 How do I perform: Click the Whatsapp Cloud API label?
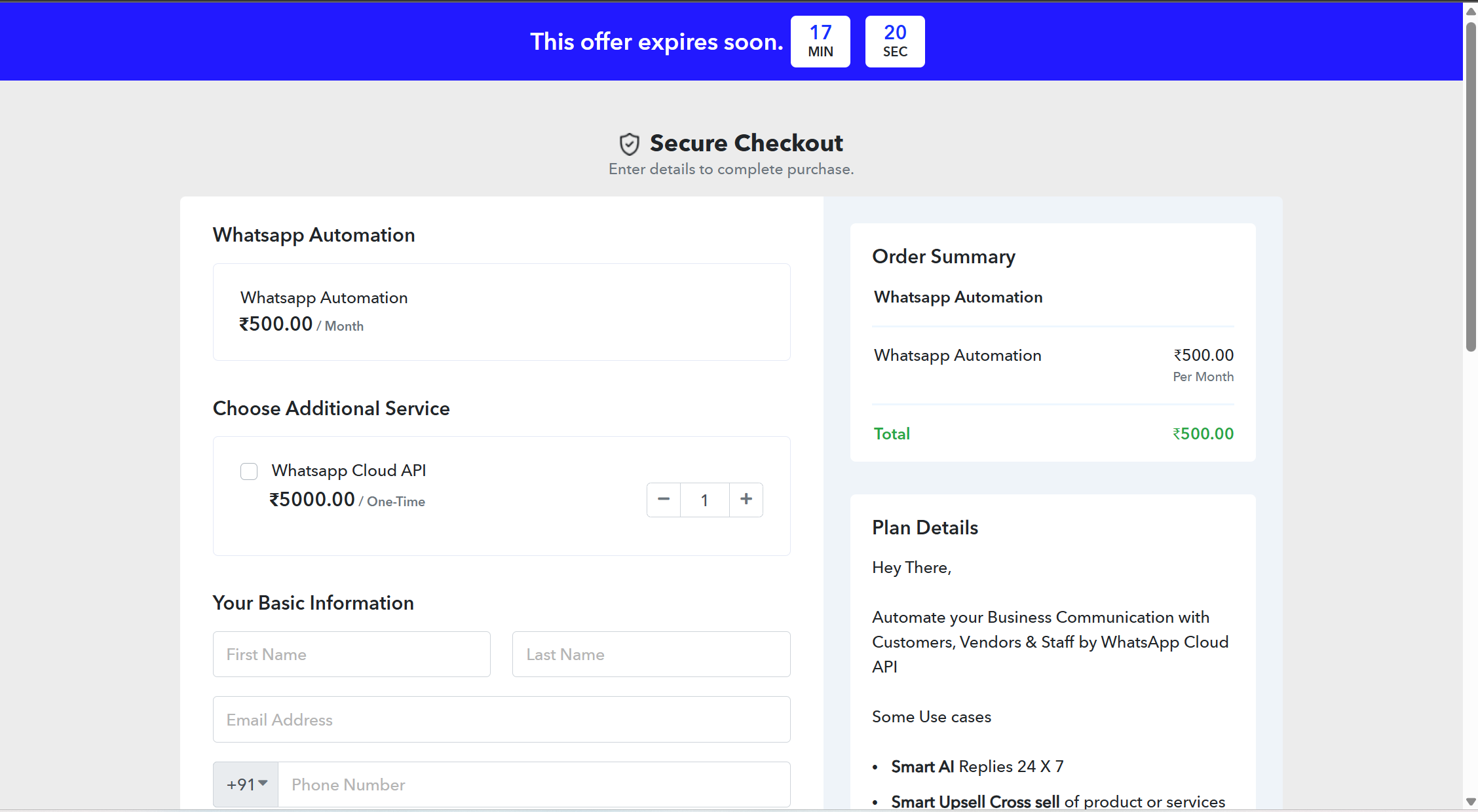pyautogui.click(x=349, y=471)
